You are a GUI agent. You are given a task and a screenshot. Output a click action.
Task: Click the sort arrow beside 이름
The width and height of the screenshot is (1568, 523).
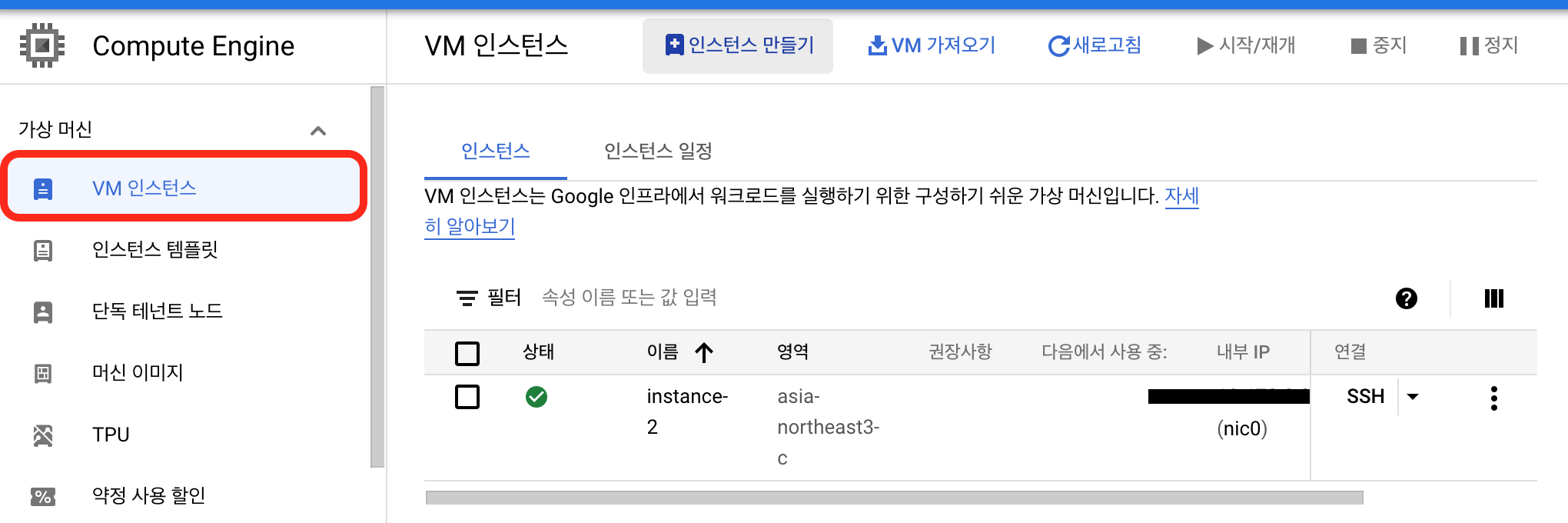pyautogui.click(x=704, y=352)
